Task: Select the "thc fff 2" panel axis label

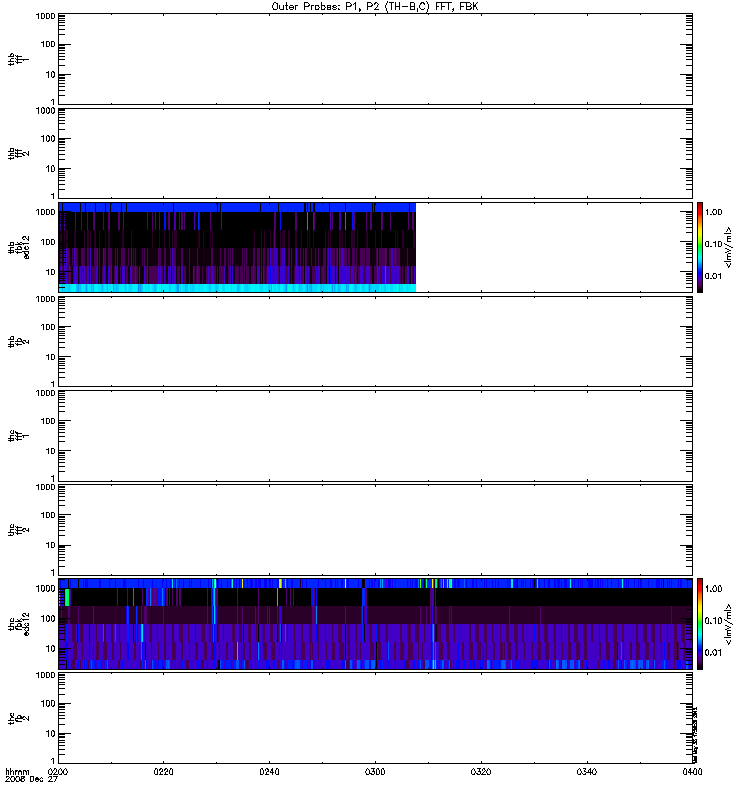Action: 18,530
